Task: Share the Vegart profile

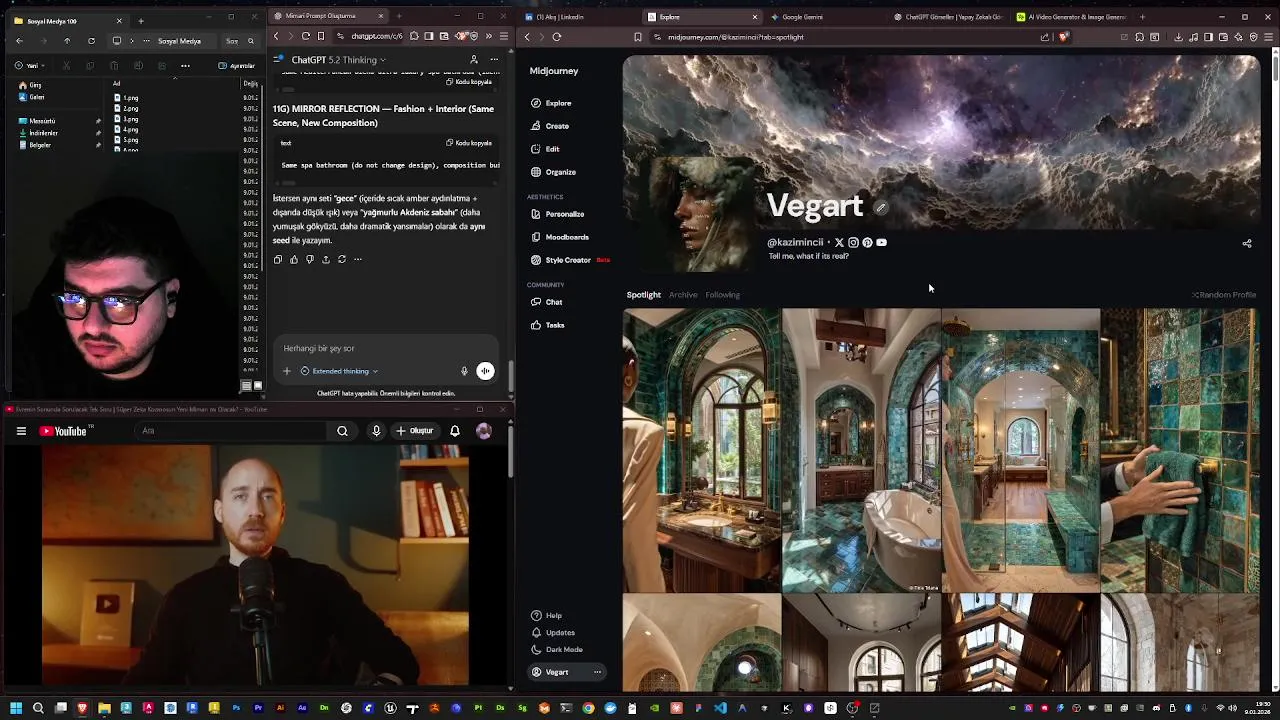Action: click(1246, 243)
